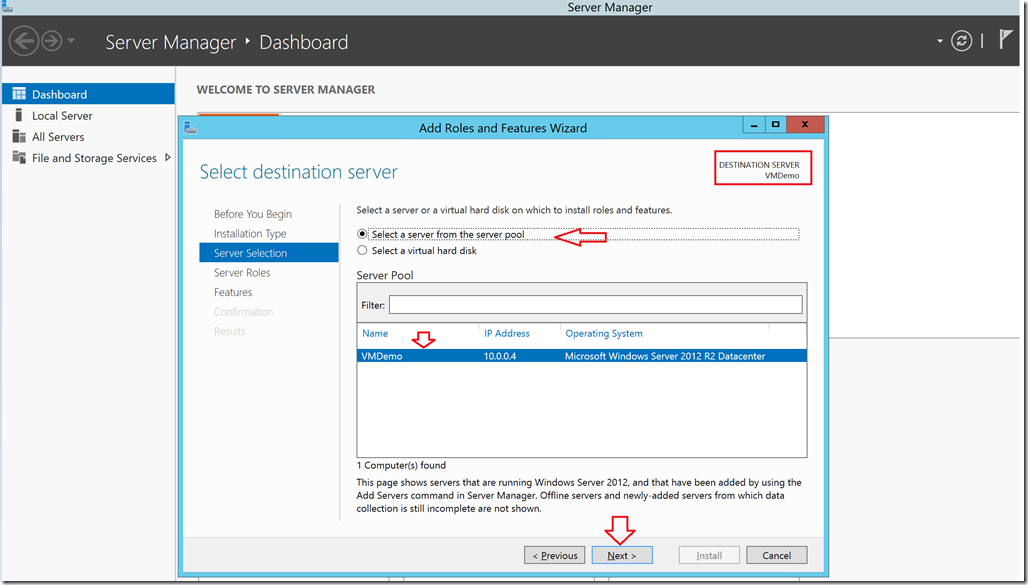The height and width of the screenshot is (585, 1028).
Task: Click the Local Server icon in sidebar
Action: click(19, 115)
